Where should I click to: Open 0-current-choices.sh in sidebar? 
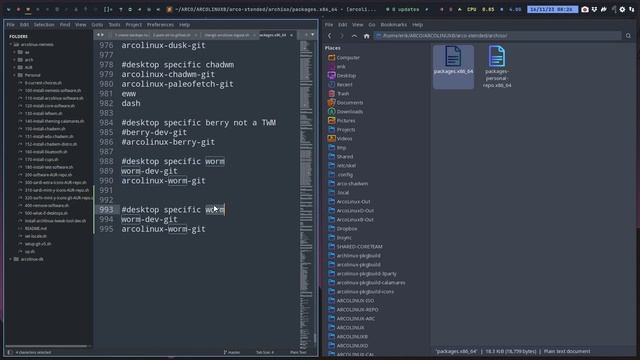[x=43, y=83]
